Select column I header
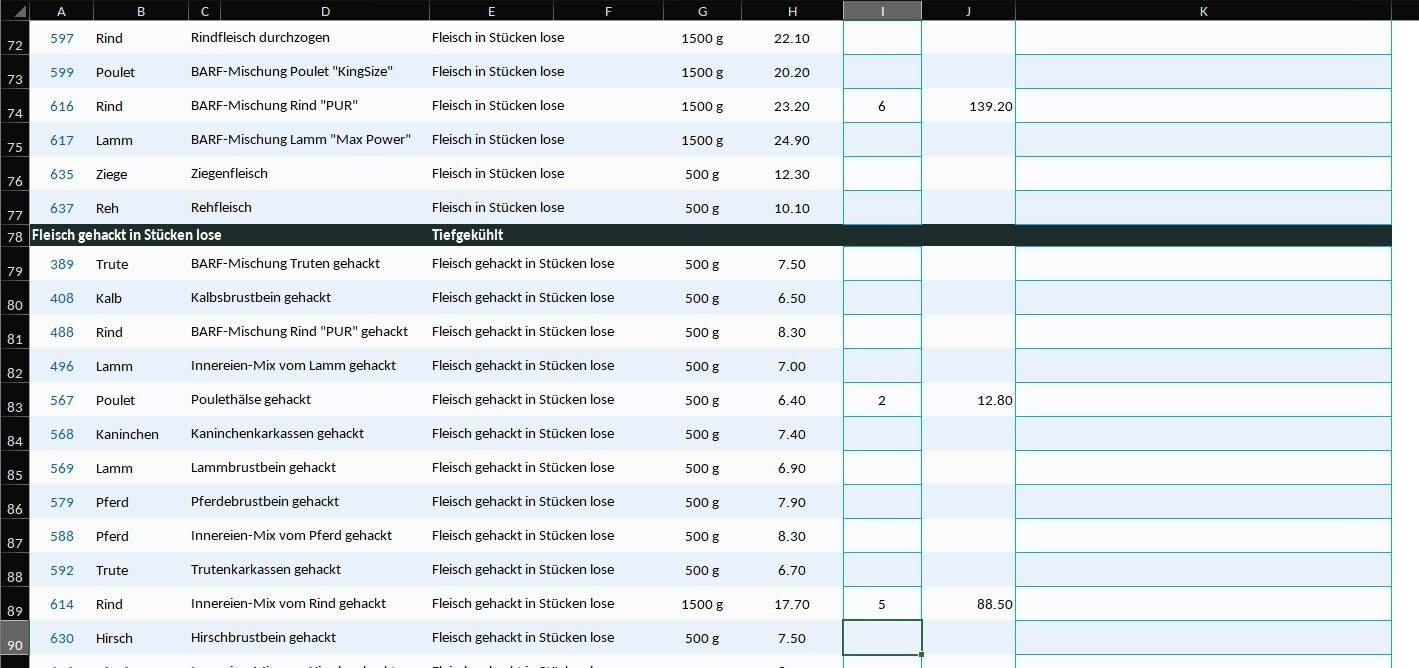1419x668 pixels. (882, 11)
